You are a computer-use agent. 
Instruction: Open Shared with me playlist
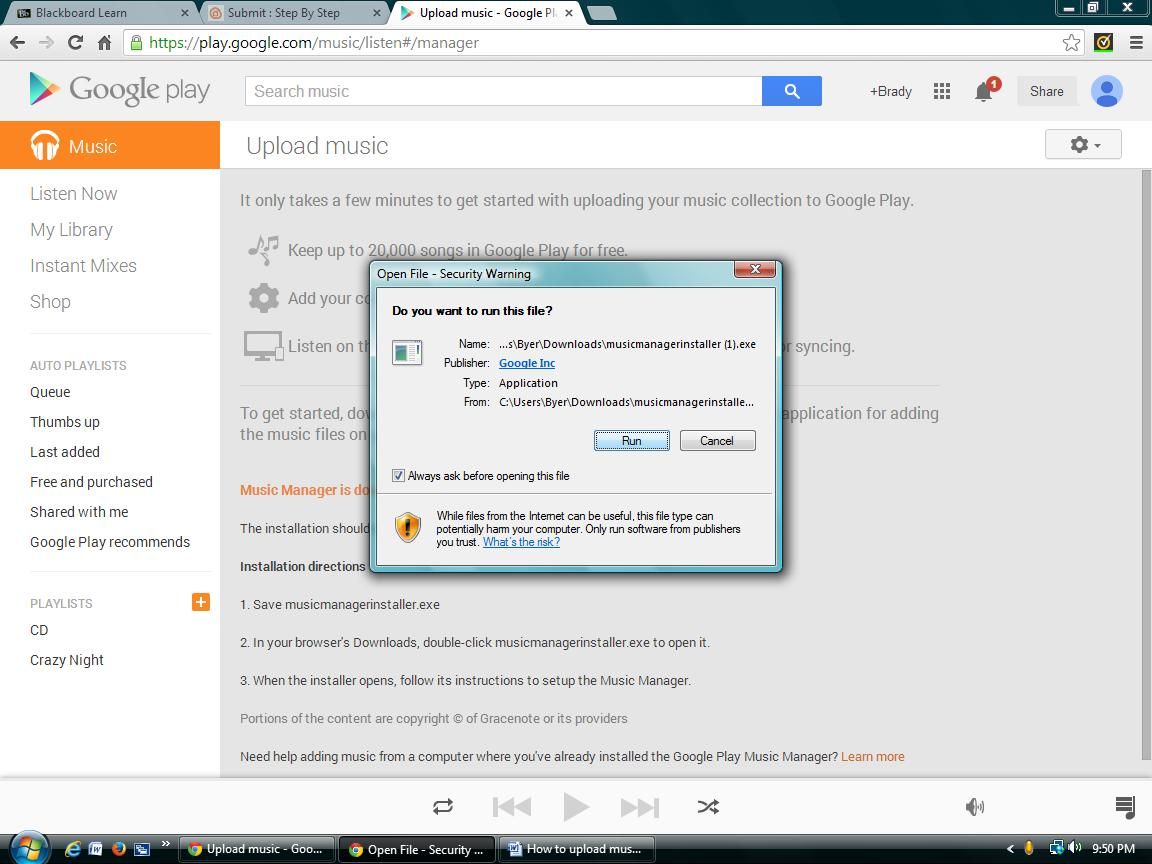click(x=79, y=512)
